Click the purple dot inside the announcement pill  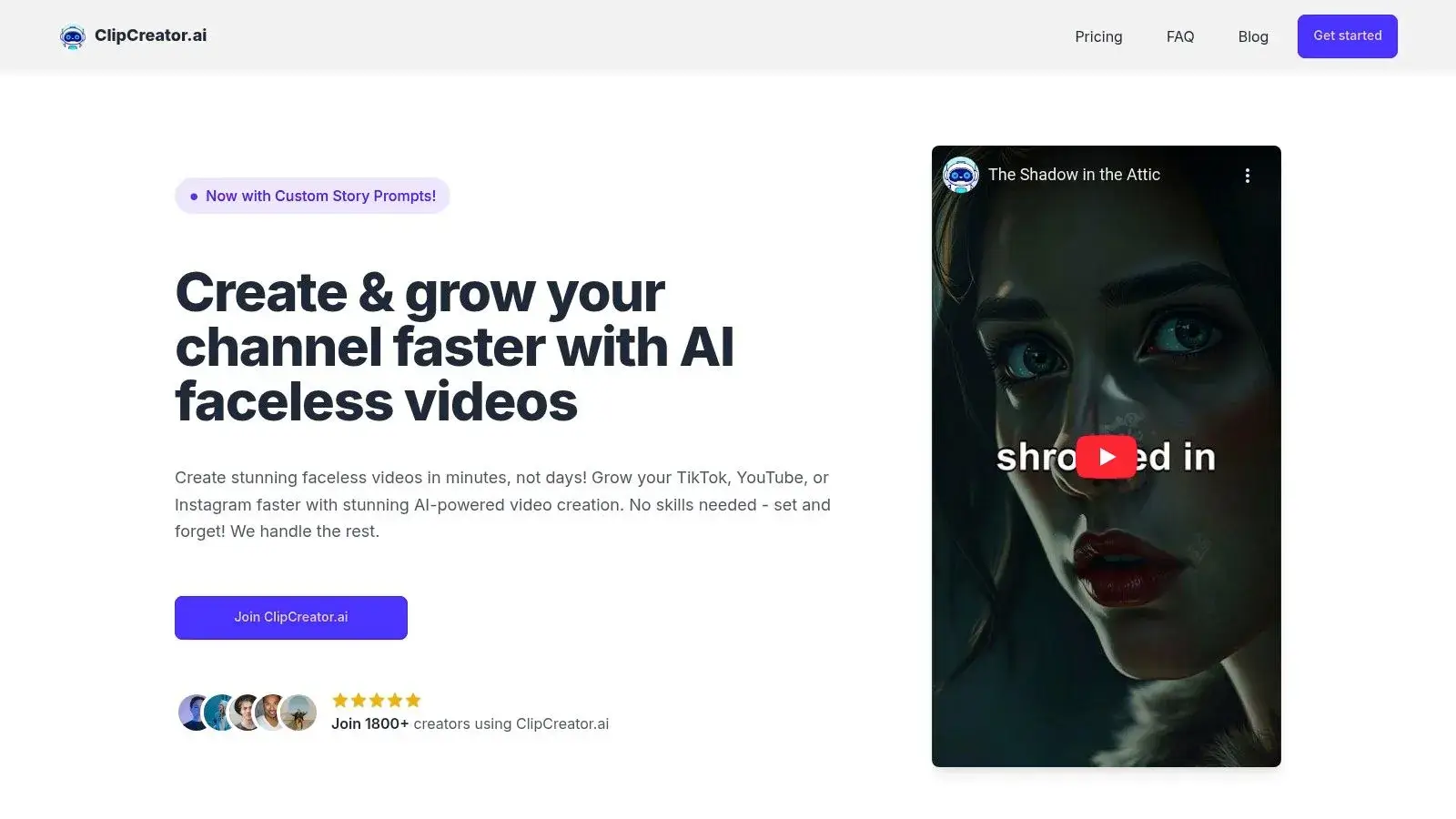192,196
